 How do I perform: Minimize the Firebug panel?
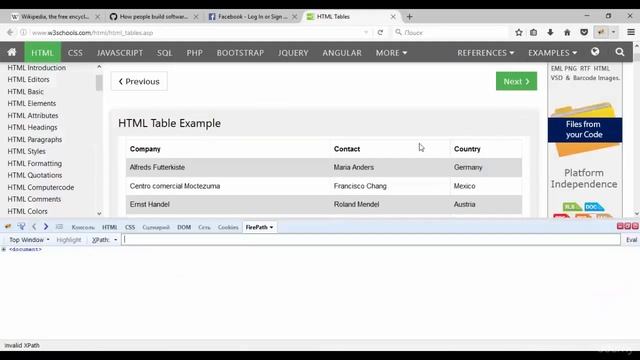tap(620, 226)
